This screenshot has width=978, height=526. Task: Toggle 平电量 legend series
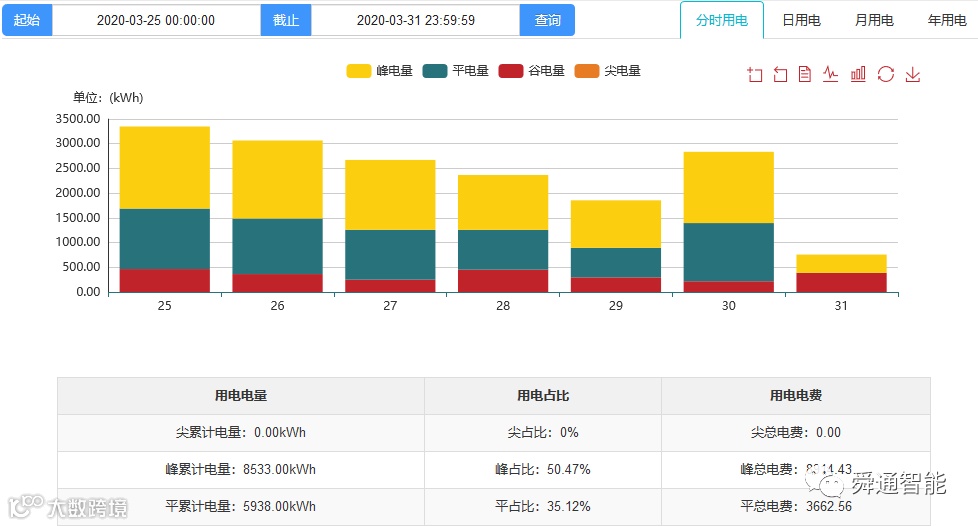(456, 71)
